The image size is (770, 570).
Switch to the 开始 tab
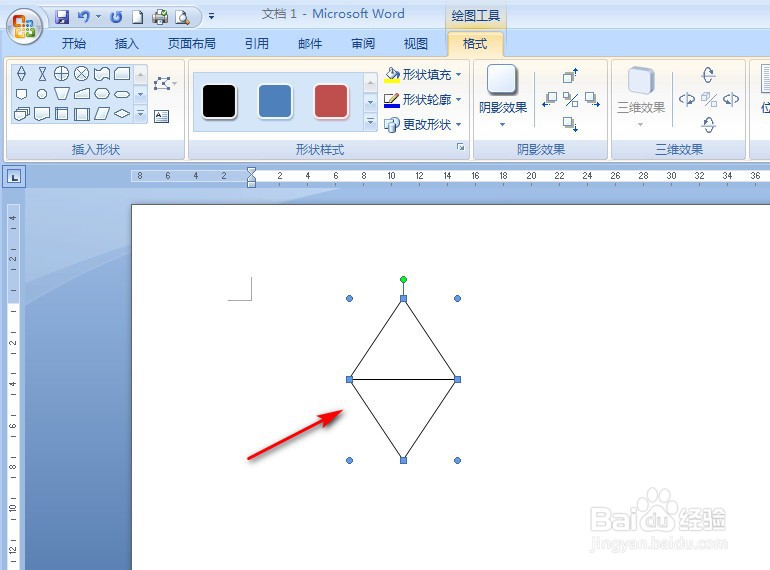click(74, 44)
